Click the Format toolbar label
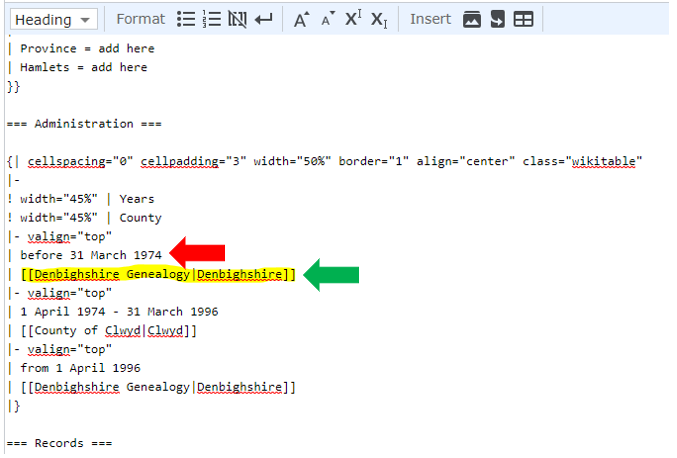Viewport: 677px width, 458px height. 140,19
